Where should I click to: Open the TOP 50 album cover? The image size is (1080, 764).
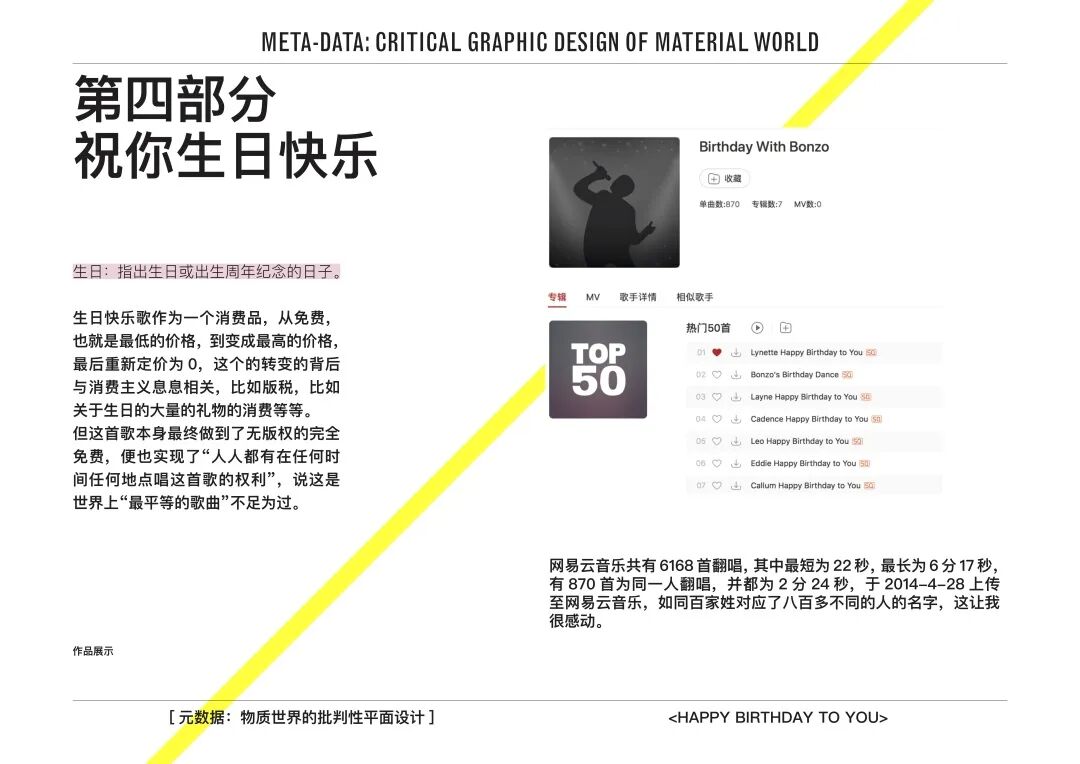598,369
